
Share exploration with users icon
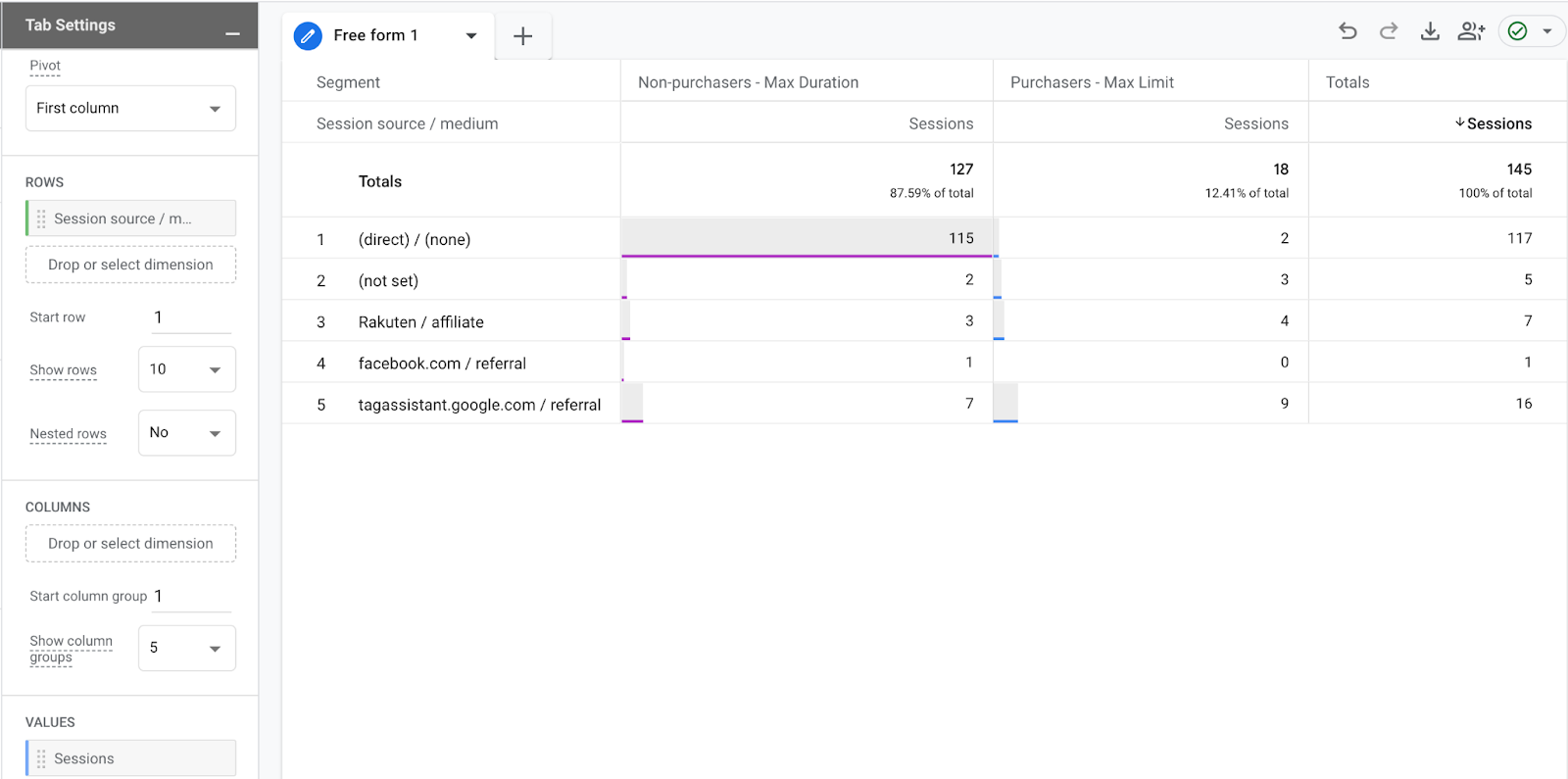(x=1471, y=31)
